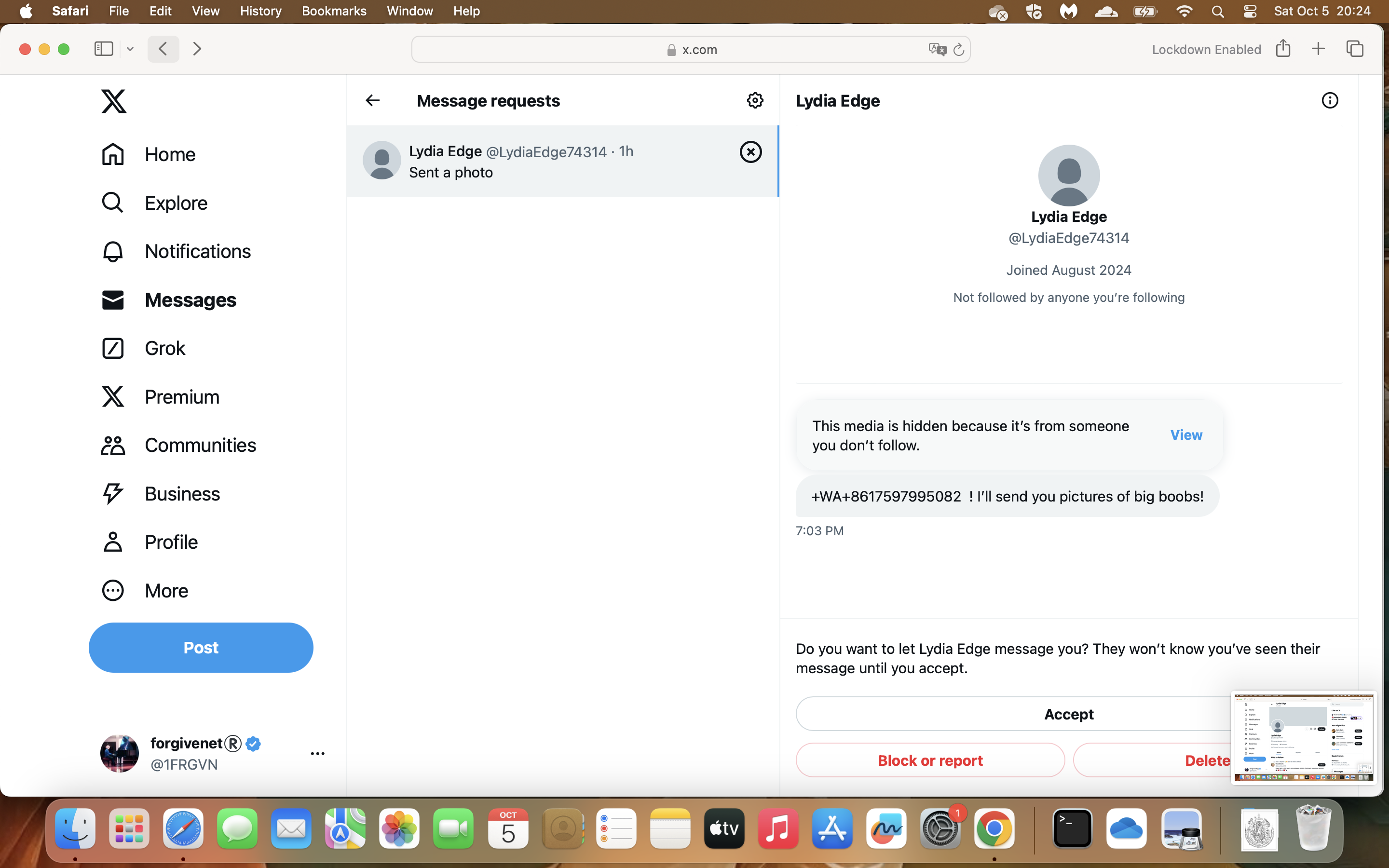Click Safari translate icon in address bar
Viewport: 1389px width, 868px height.
click(x=937, y=49)
